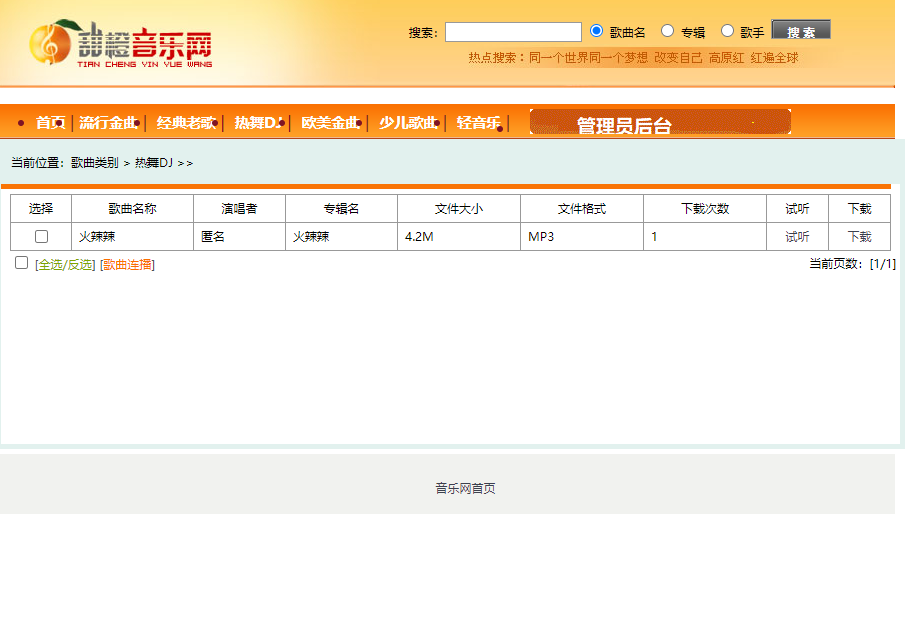Screen dimensions: 909x619
Task: Select the 专辑 search option
Action: pyautogui.click(x=667, y=30)
